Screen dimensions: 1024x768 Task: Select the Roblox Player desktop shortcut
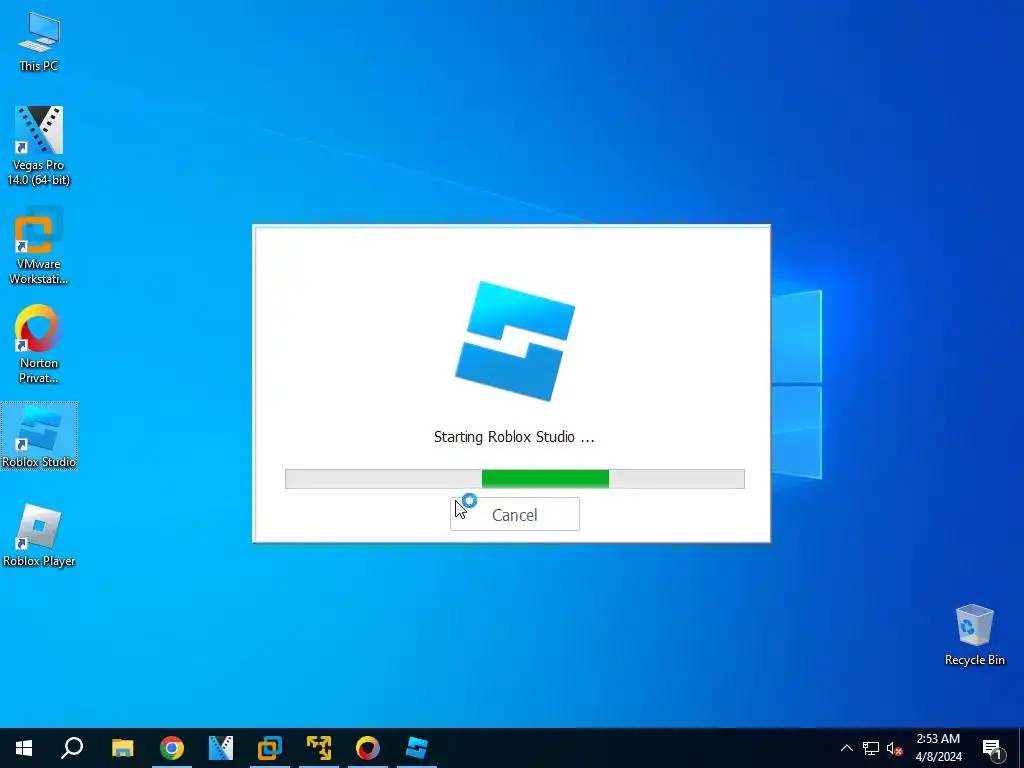click(39, 535)
